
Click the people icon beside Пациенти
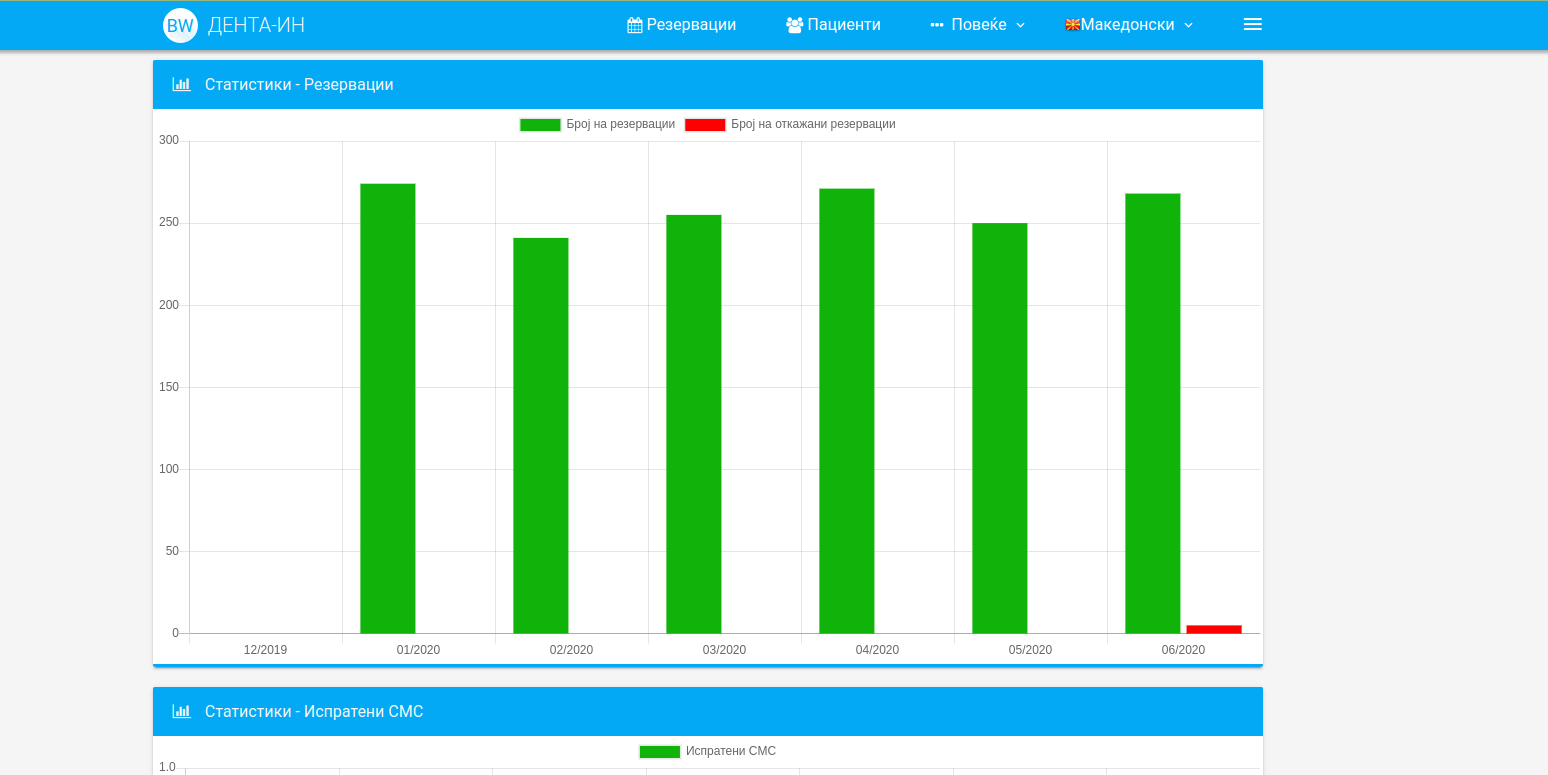(x=794, y=25)
